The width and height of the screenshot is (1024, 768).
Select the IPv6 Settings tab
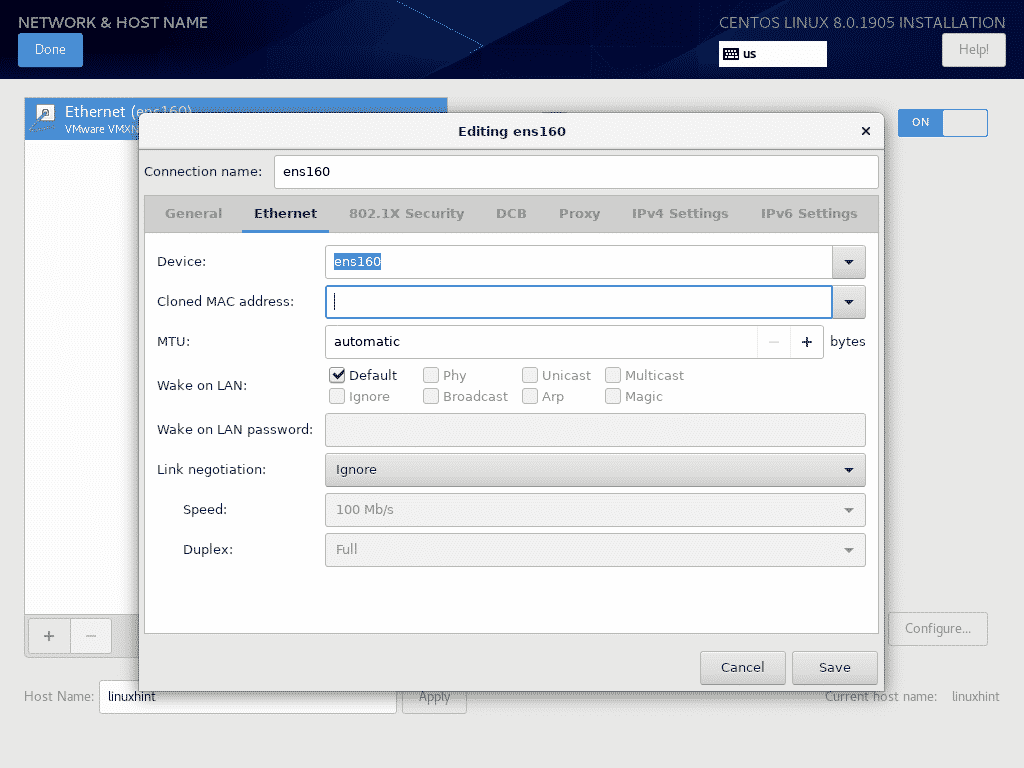pos(808,214)
